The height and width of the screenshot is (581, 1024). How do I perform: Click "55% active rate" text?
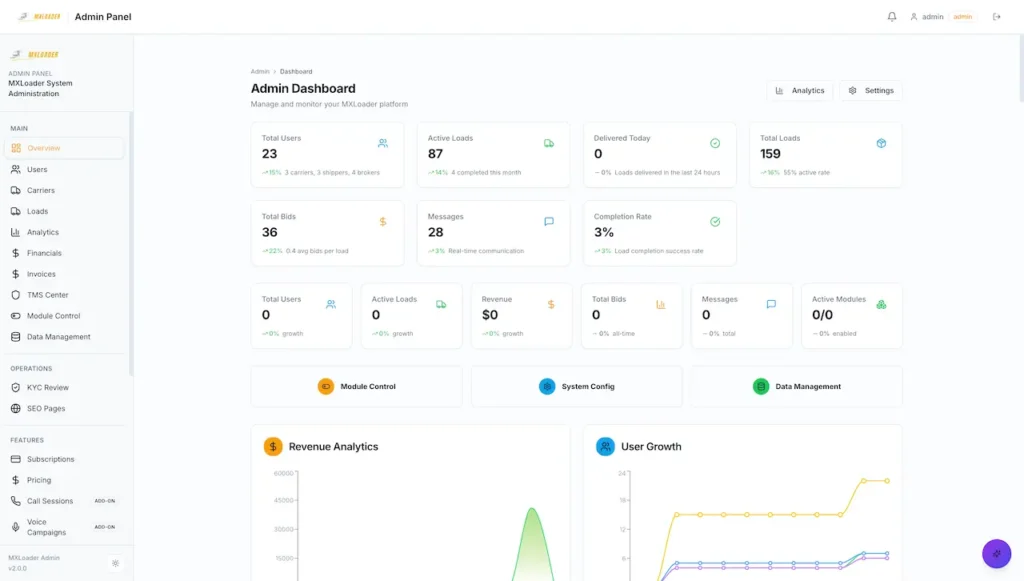click(807, 172)
